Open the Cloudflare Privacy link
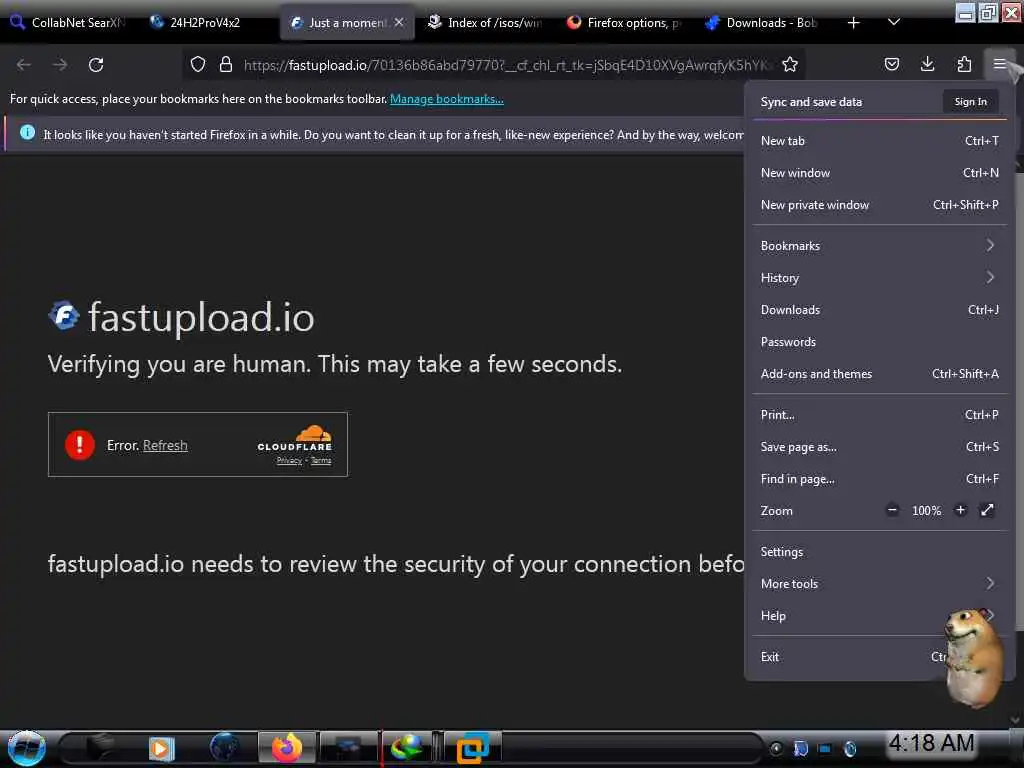The image size is (1024, 768). click(x=289, y=460)
